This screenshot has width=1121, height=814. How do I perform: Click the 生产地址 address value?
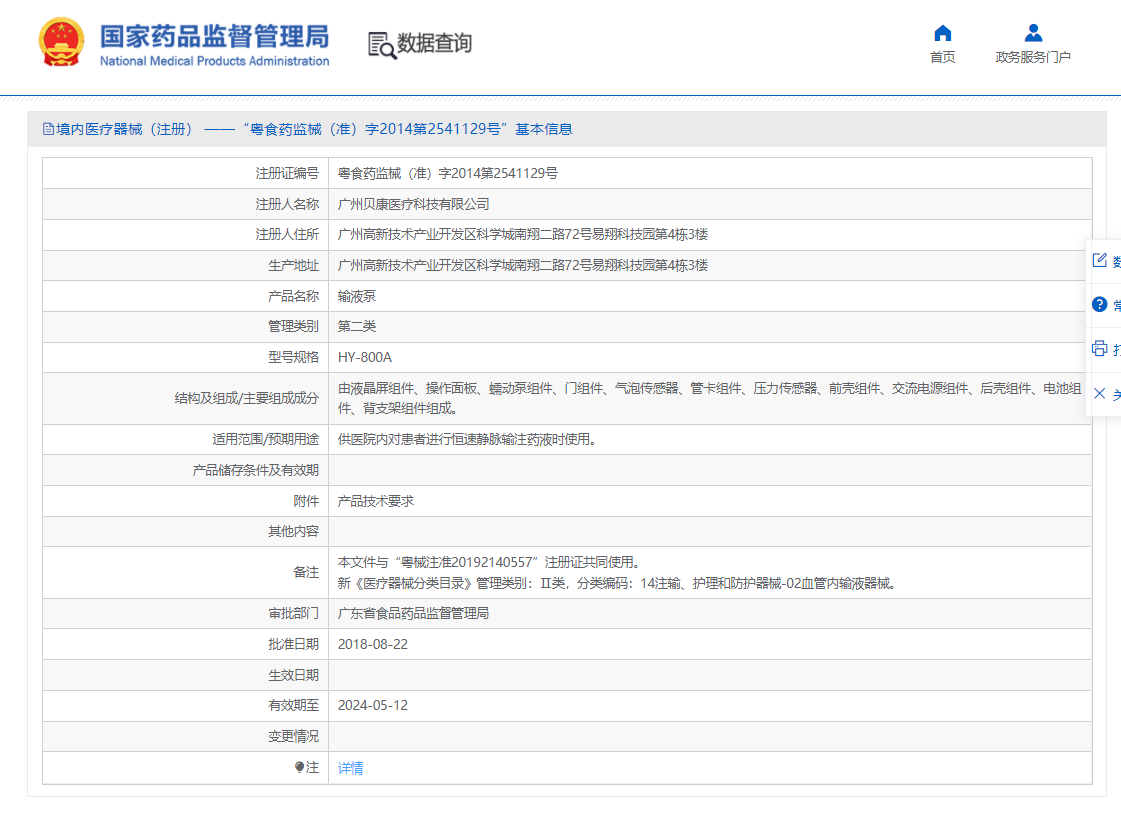[523, 265]
